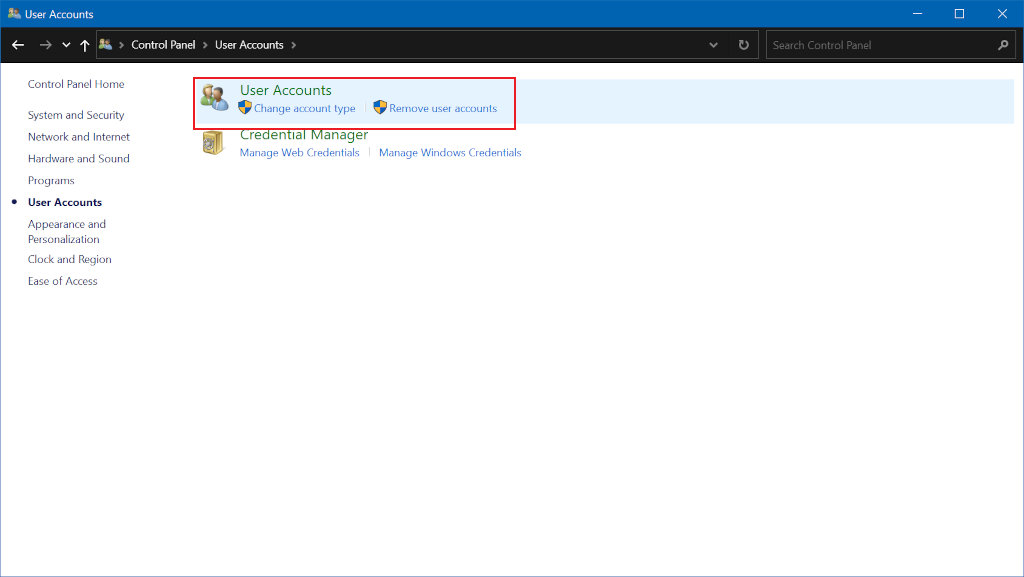1024x577 pixels.
Task: Maximize the User Accounts window
Action: point(959,14)
